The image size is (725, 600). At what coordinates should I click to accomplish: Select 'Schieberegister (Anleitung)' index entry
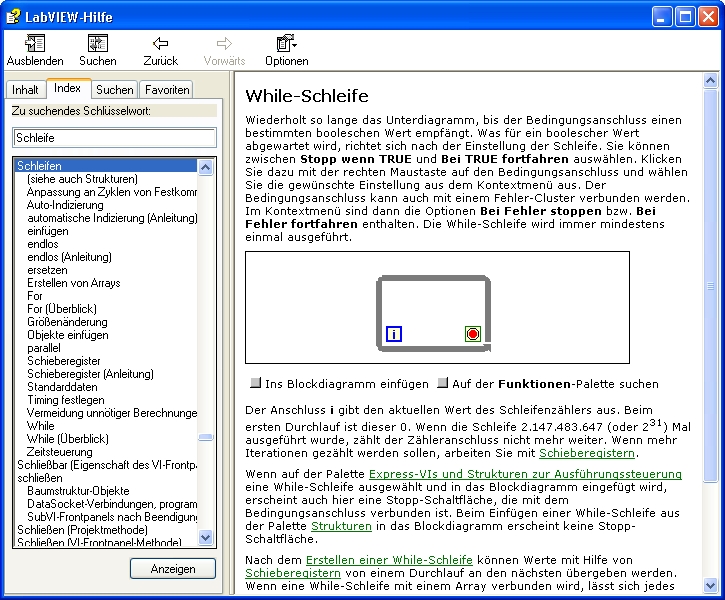(x=90, y=373)
